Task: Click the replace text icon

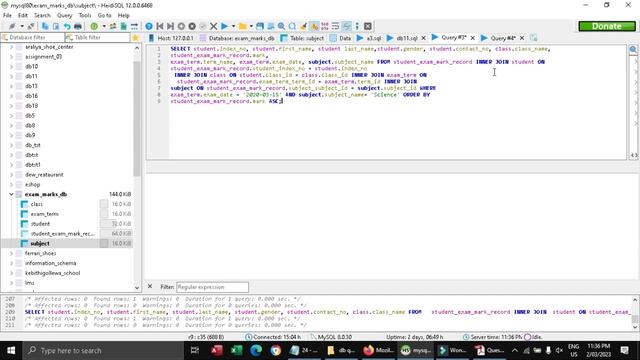Action: point(292,26)
